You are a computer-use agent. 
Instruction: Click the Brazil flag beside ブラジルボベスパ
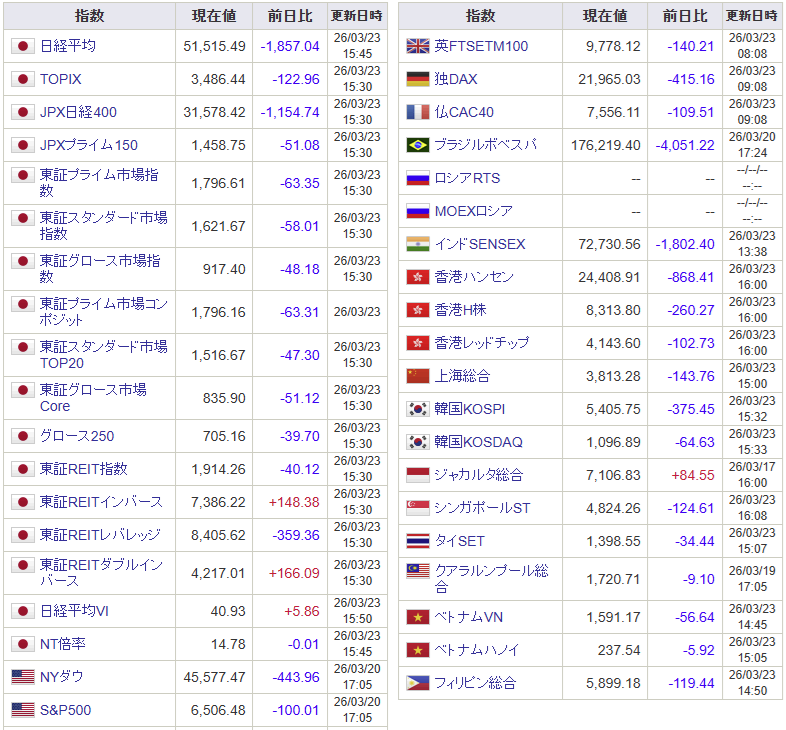pyautogui.click(x=417, y=145)
